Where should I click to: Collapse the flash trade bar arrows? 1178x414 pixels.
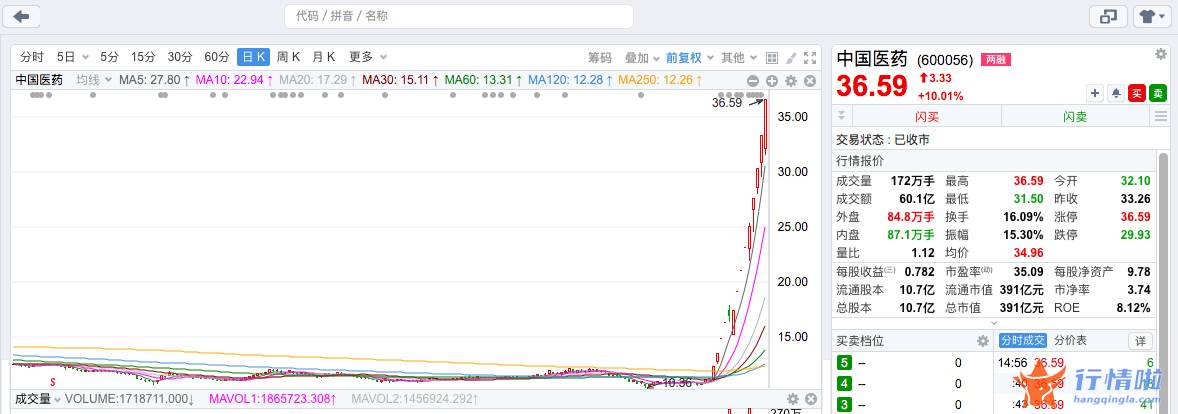pyautogui.click(x=841, y=116)
